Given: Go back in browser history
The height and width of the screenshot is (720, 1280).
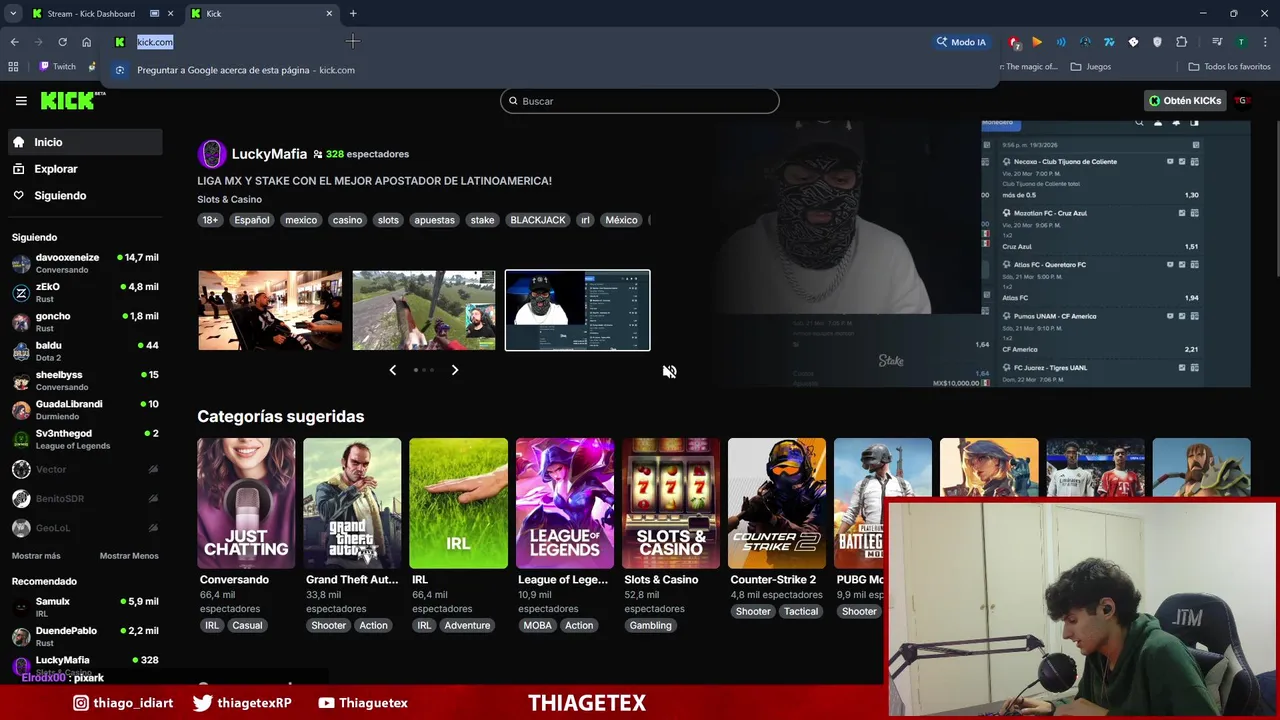Looking at the screenshot, I should click(14, 42).
